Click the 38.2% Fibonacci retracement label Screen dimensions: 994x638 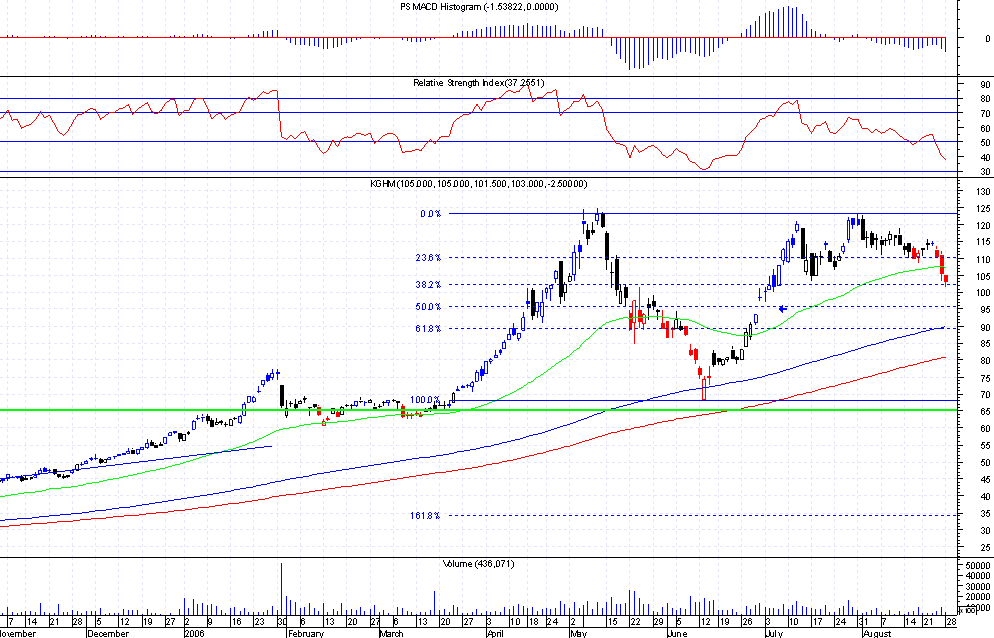(429, 285)
